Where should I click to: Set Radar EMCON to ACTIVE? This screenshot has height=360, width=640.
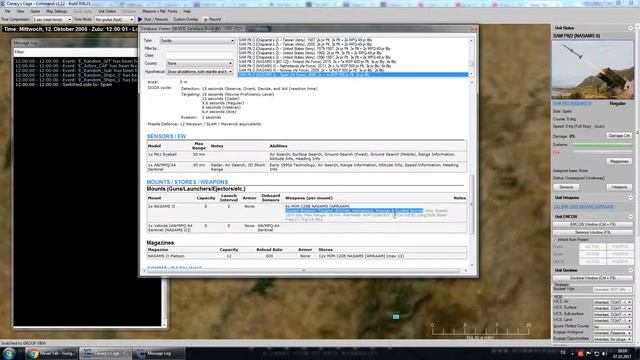592,247
